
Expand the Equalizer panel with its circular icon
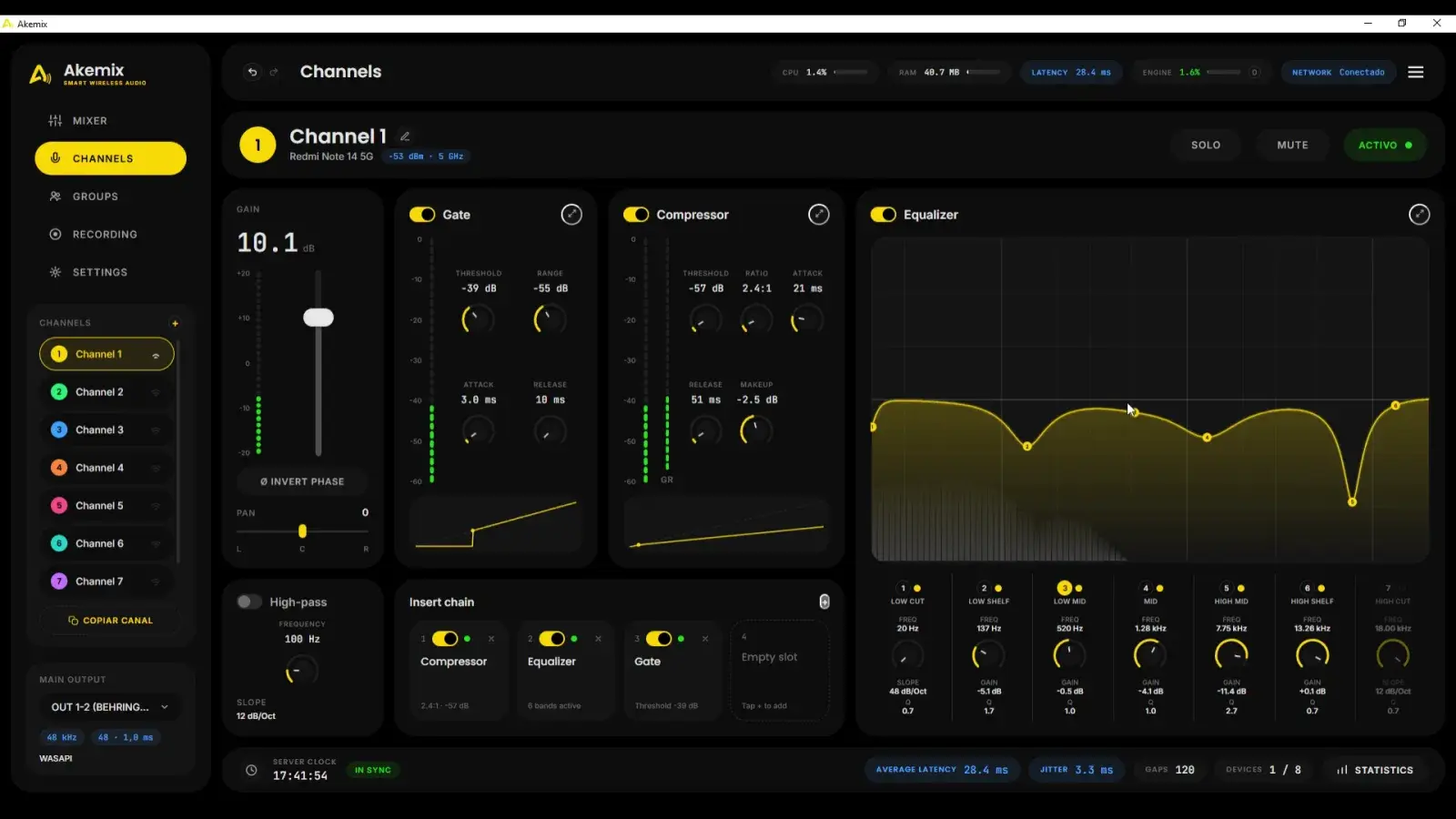tap(1419, 215)
